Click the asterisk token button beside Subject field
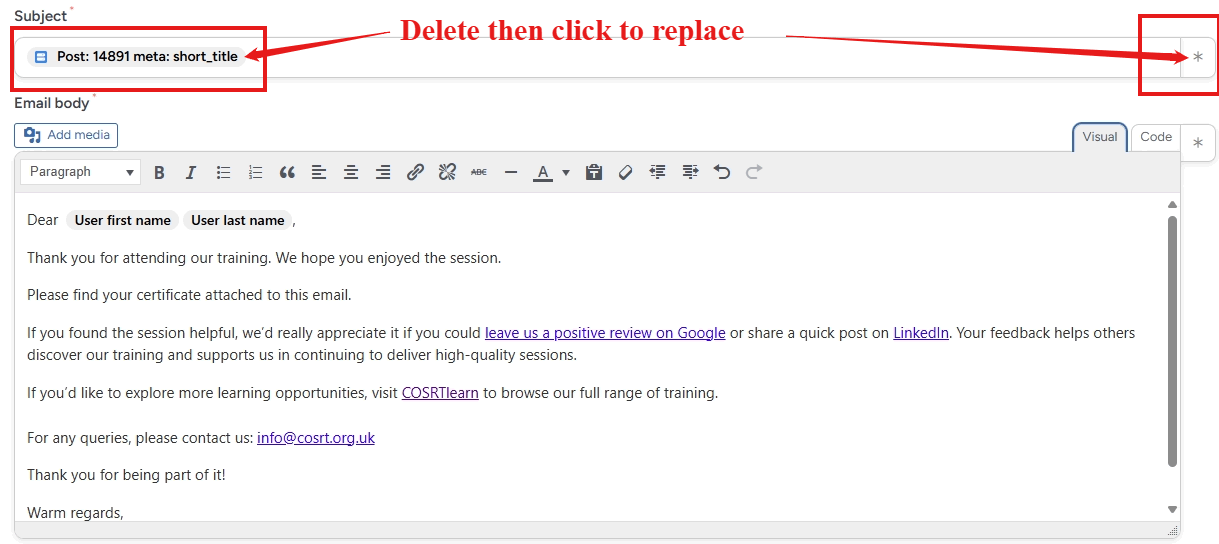Image resolution: width=1219 pixels, height=544 pixels. [x=1198, y=58]
